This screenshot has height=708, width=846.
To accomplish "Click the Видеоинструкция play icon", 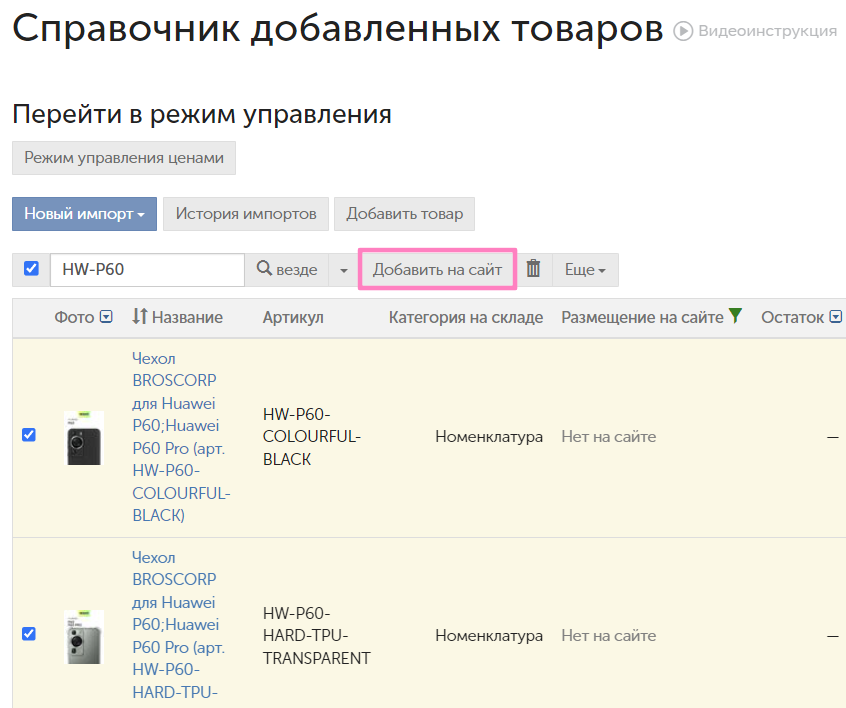I will (x=684, y=31).
